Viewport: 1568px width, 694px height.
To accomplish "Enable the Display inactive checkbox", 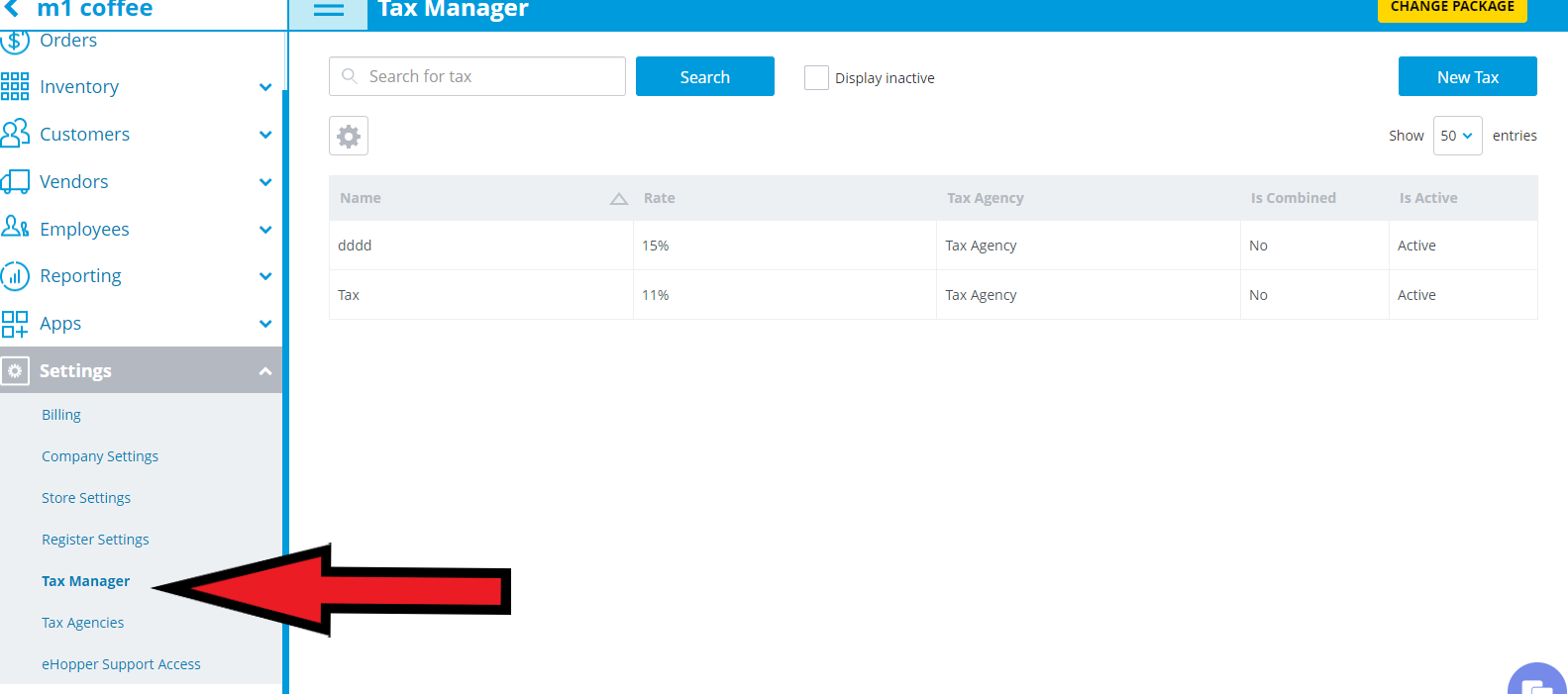I will (816, 78).
